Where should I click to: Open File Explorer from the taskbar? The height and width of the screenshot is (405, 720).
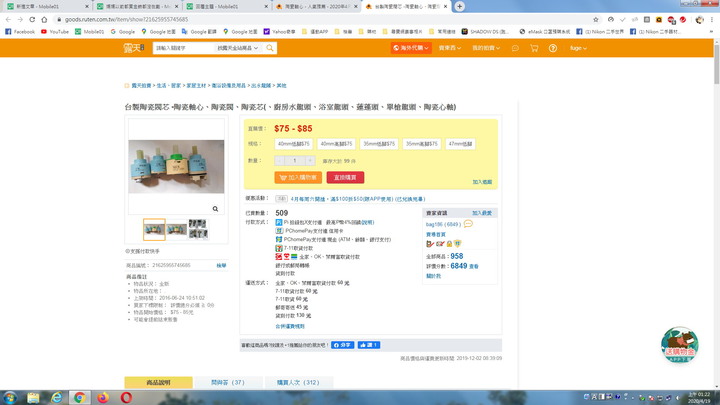pos(33,398)
